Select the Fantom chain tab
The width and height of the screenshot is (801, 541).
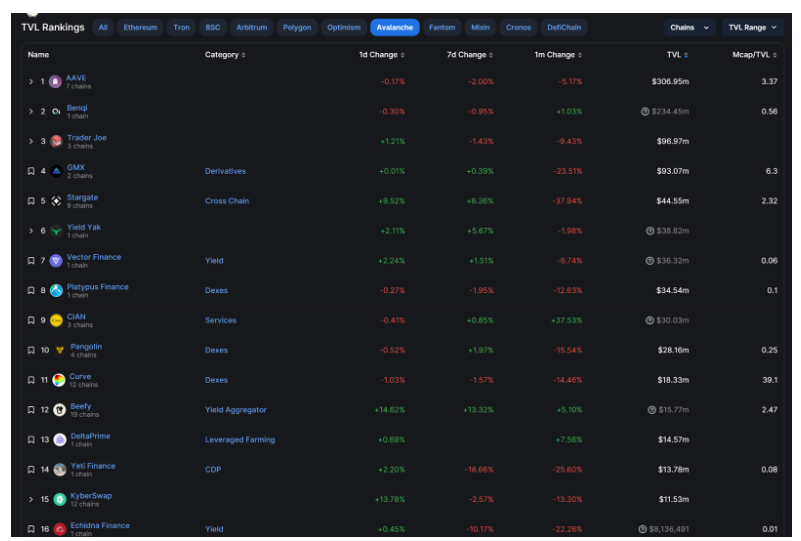(442, 28)
